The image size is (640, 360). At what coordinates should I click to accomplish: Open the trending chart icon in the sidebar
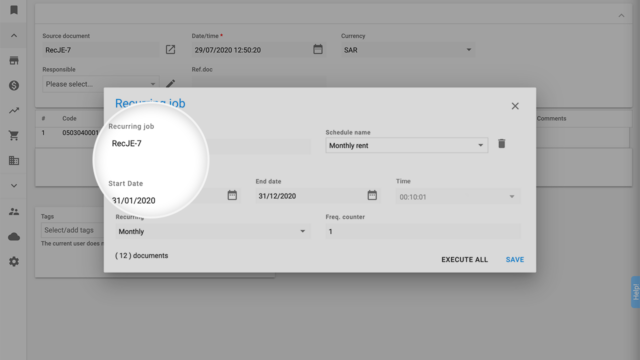[x=14, y=110]
